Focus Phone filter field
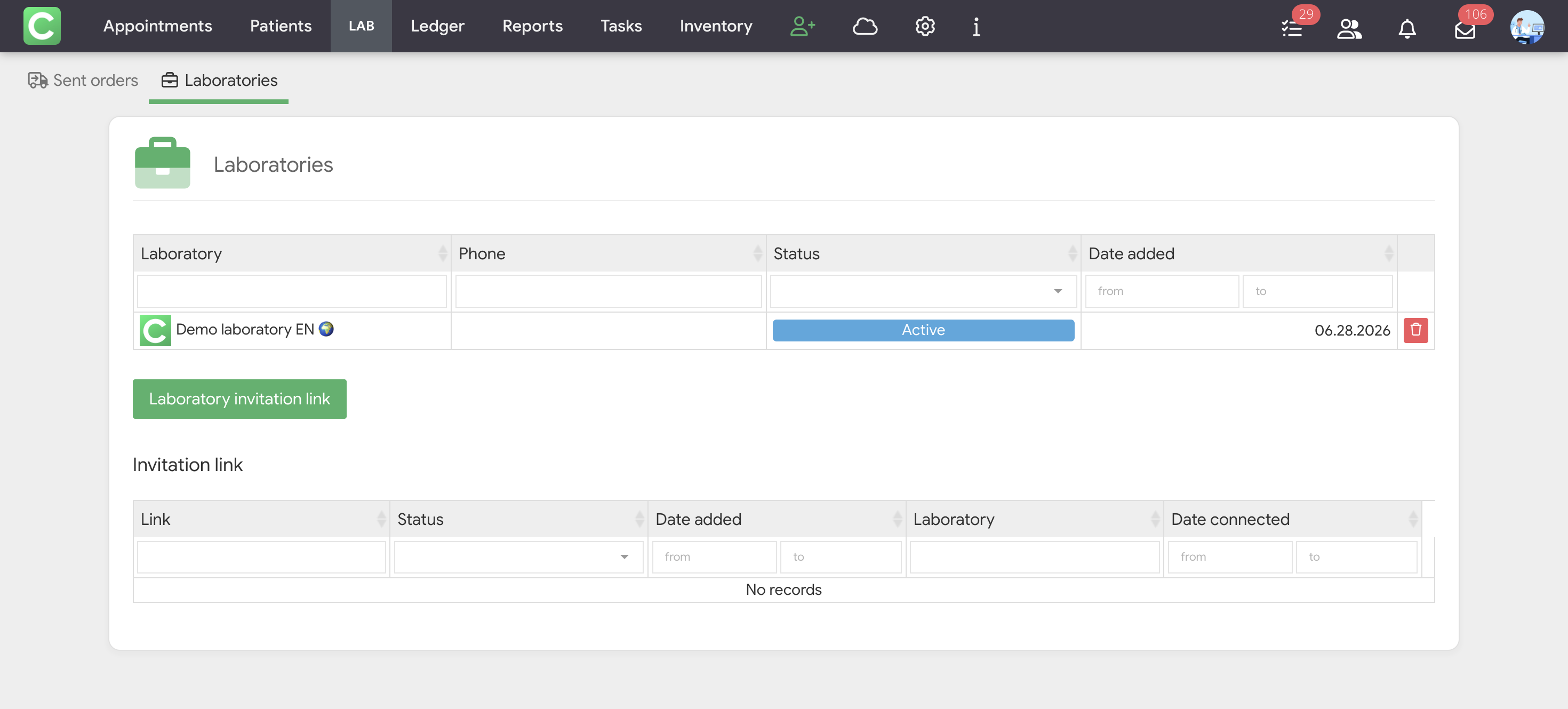Screen dimensions: 1568x709 608,291
